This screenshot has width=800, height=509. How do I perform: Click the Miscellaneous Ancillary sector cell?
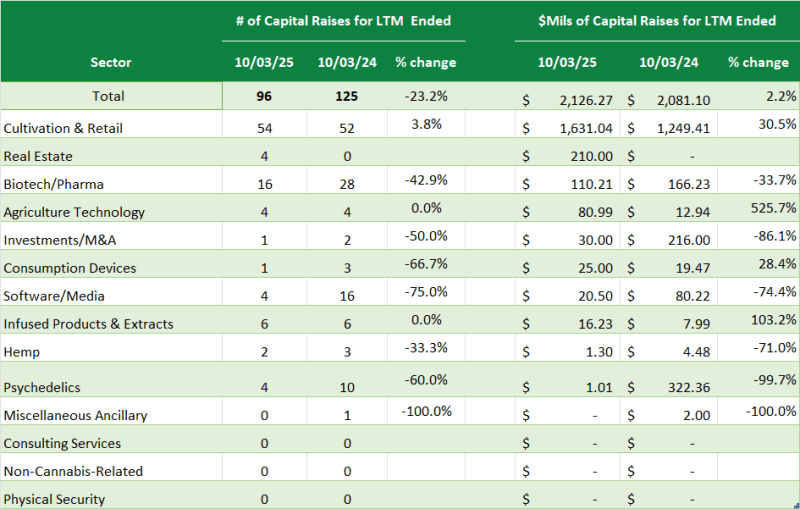(x=76, y=415)
